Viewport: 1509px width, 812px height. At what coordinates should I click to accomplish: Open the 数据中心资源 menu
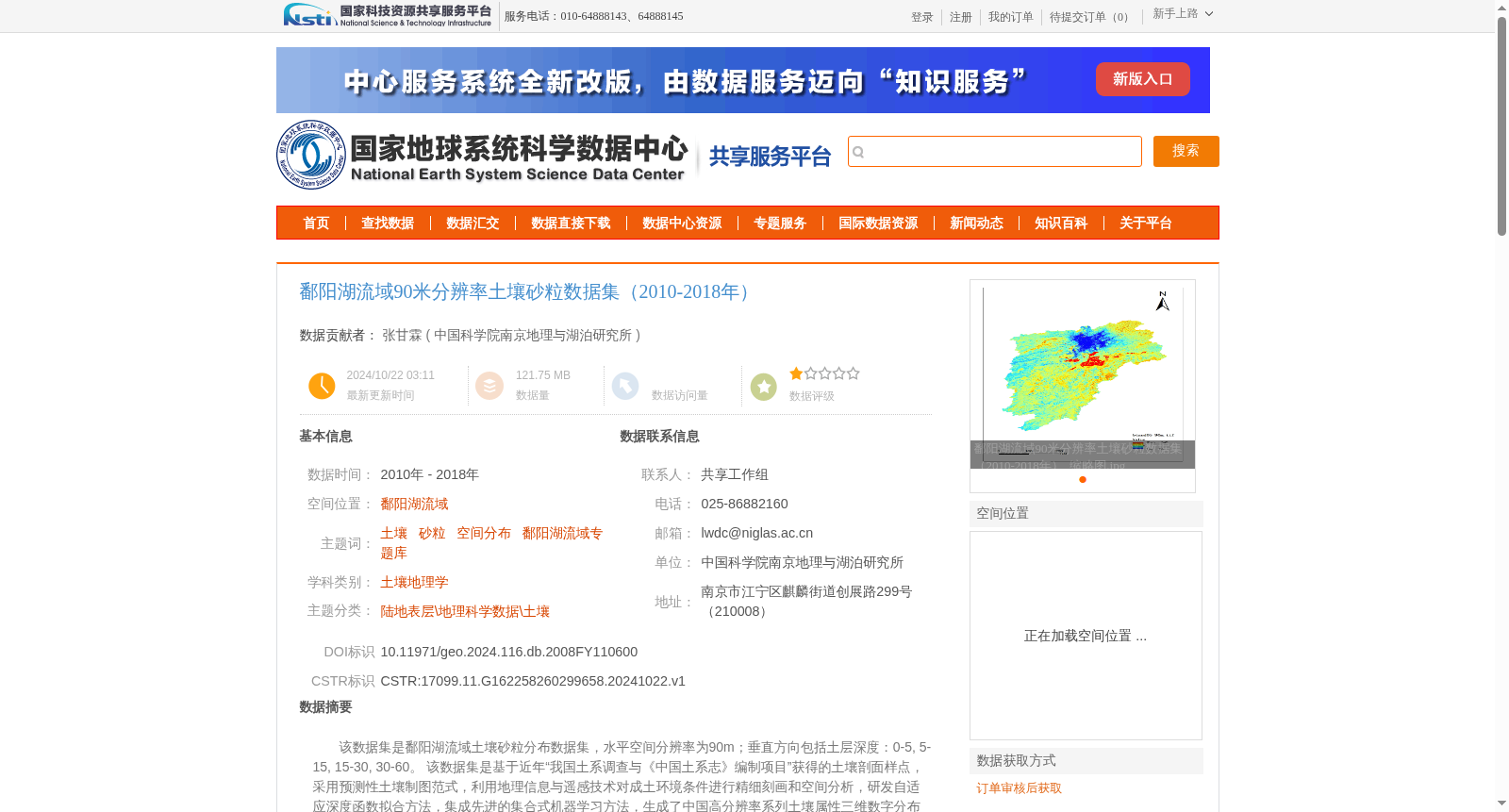(x=682, y=224)
